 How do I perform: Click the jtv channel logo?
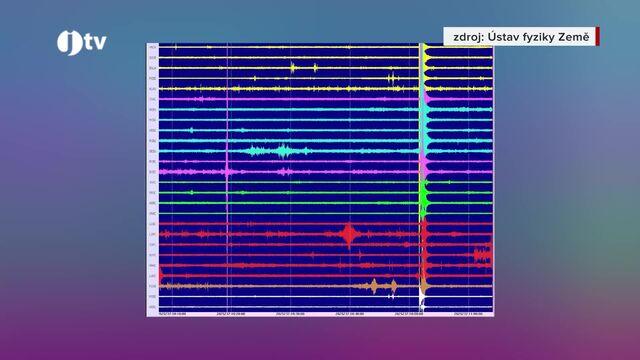tap(82, 42)
